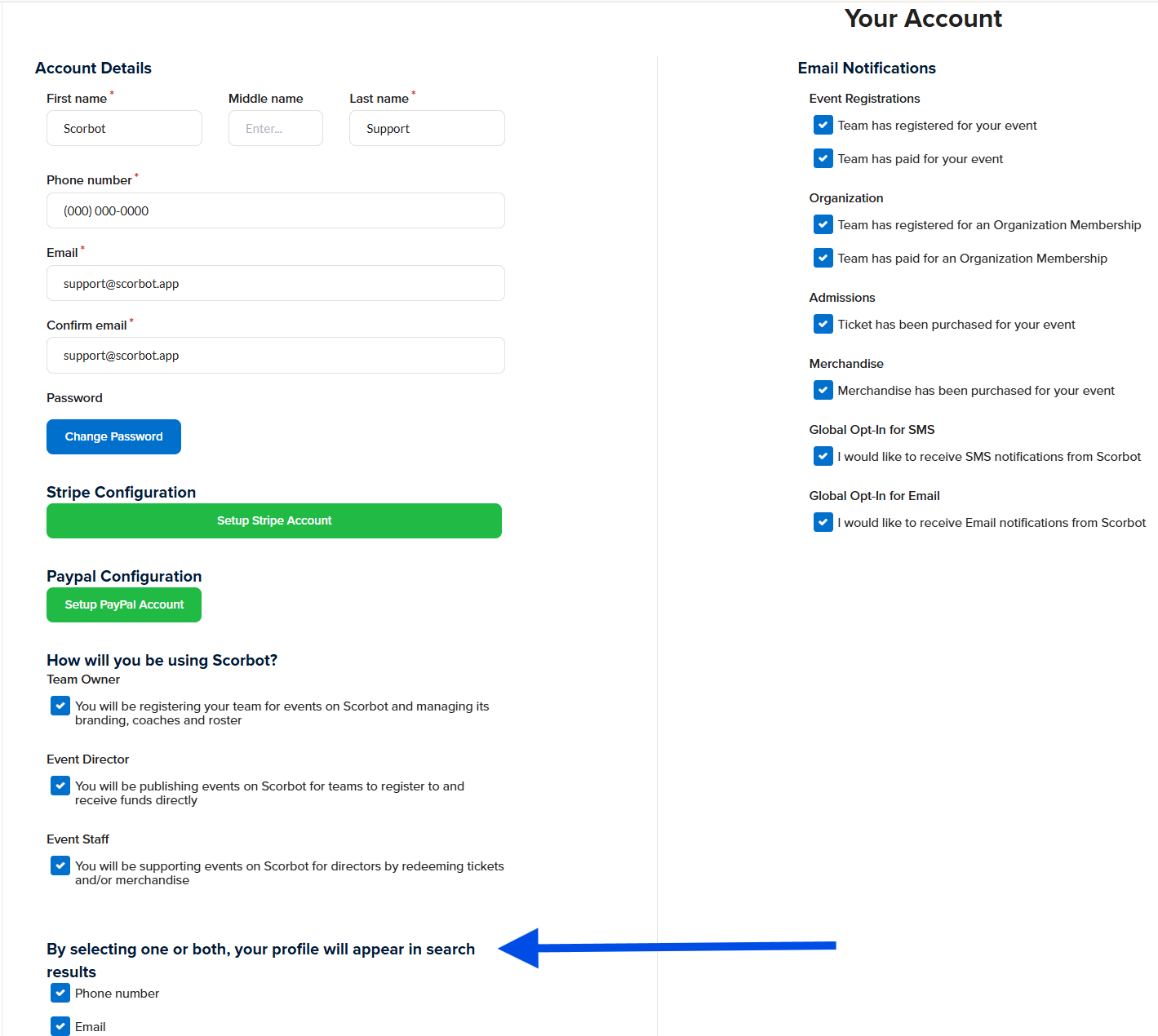Focus the Middle name text box
The image size is (1158, 1036).
coord(275,129)
